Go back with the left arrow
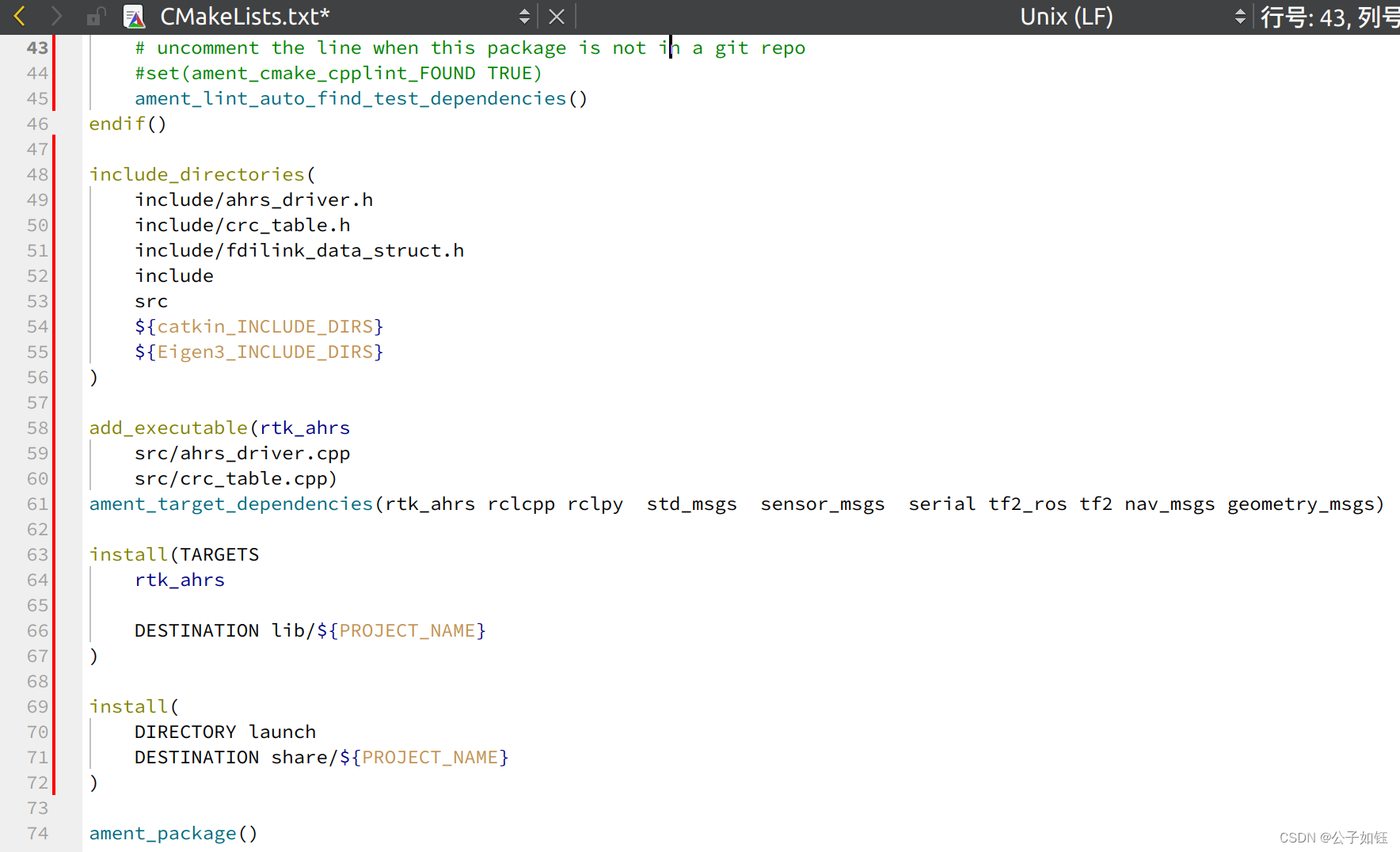Viewport: 1400px width, 852px height. 20,16
